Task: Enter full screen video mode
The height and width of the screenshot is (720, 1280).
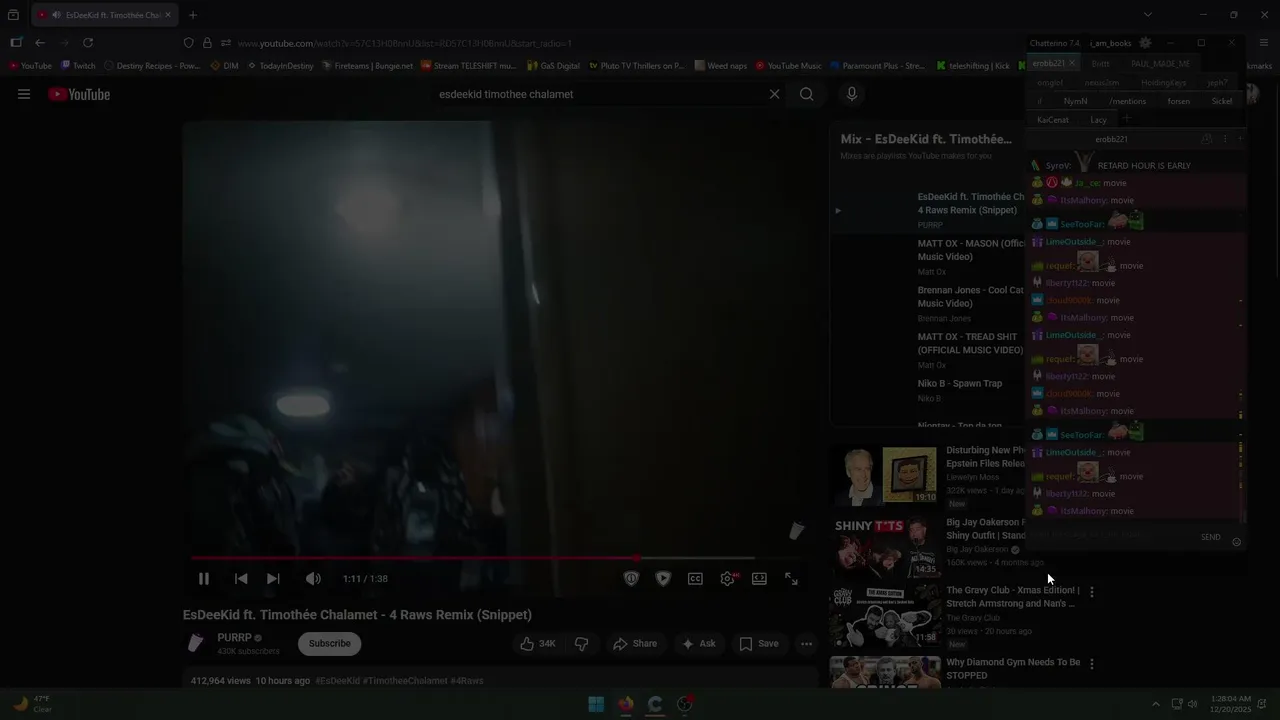Action: [x=791, y=578]
